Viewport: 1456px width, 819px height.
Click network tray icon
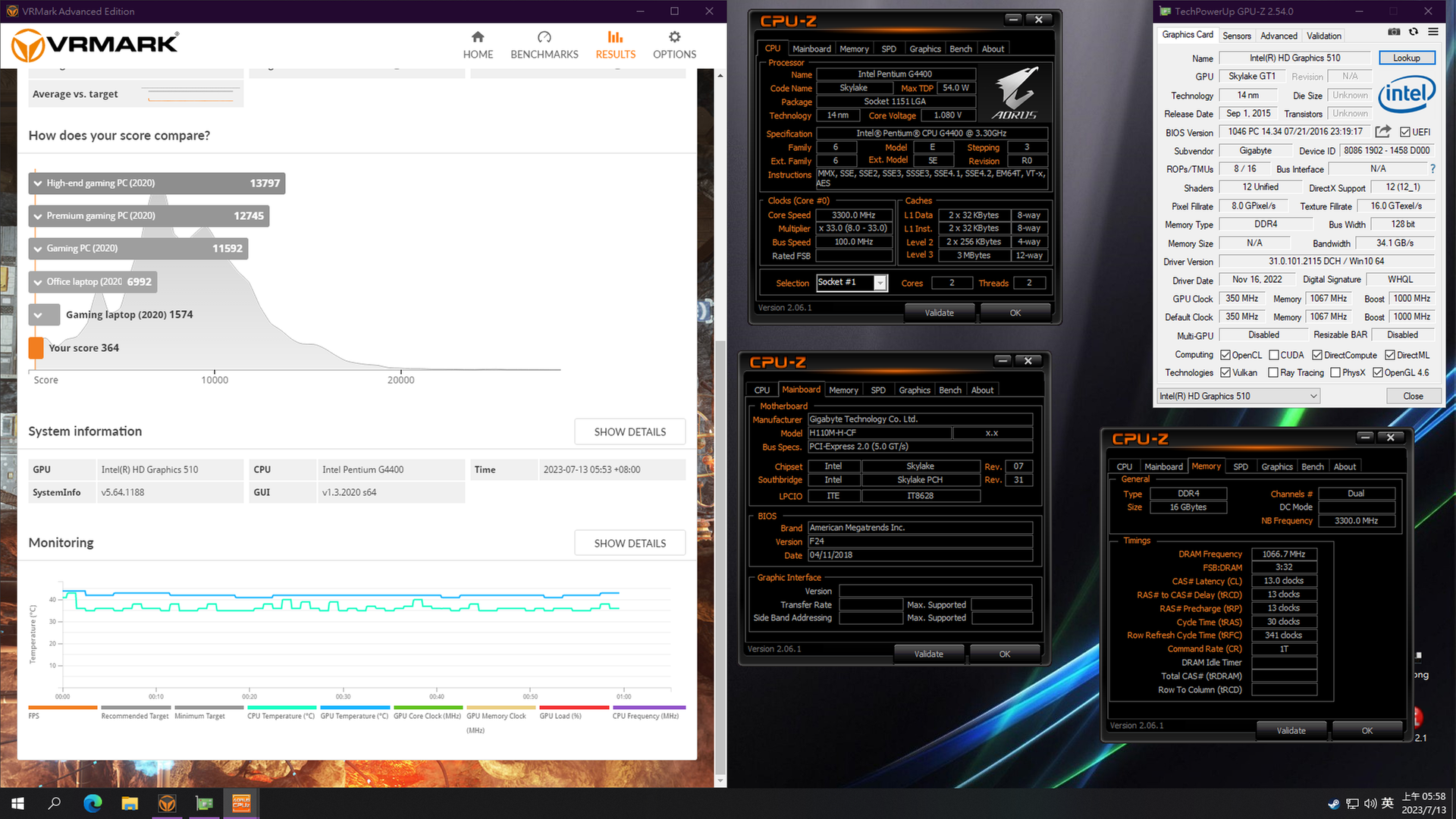pos(1352,804)
